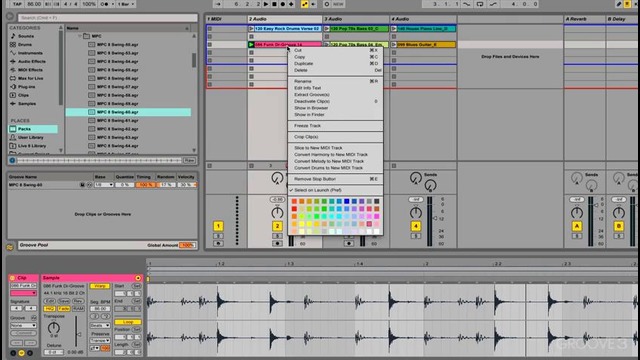
Task: Click the transport Play button
Action: pos(266,4)
